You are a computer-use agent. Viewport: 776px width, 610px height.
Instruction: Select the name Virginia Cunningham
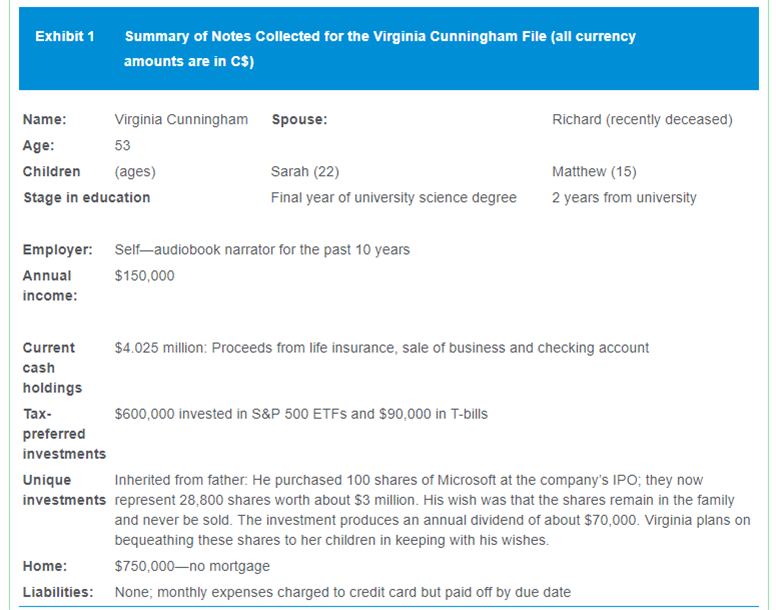(181, 120)
